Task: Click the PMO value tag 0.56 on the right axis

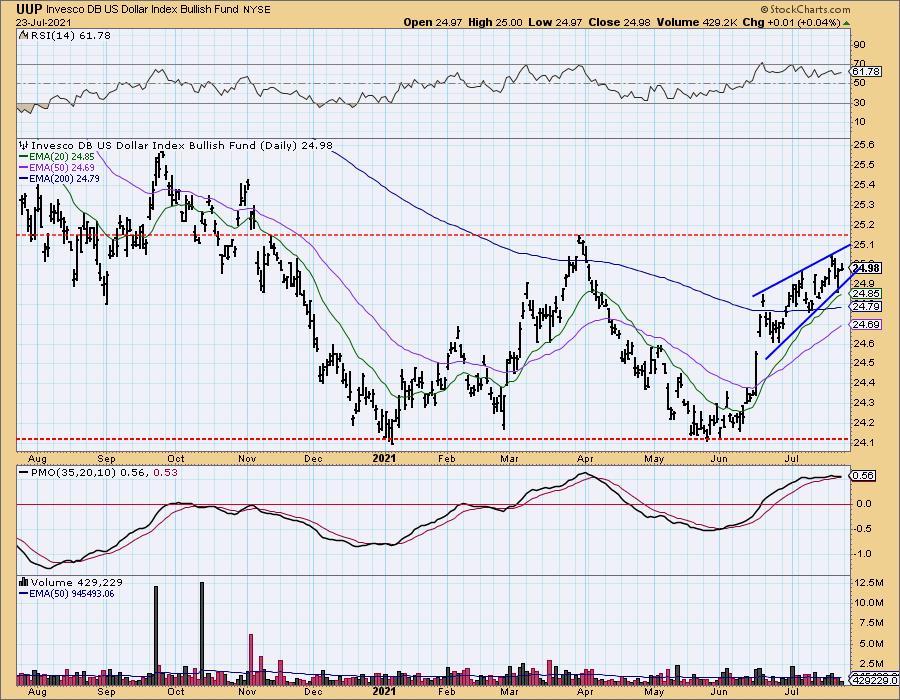Action: (x=862, y=476)
